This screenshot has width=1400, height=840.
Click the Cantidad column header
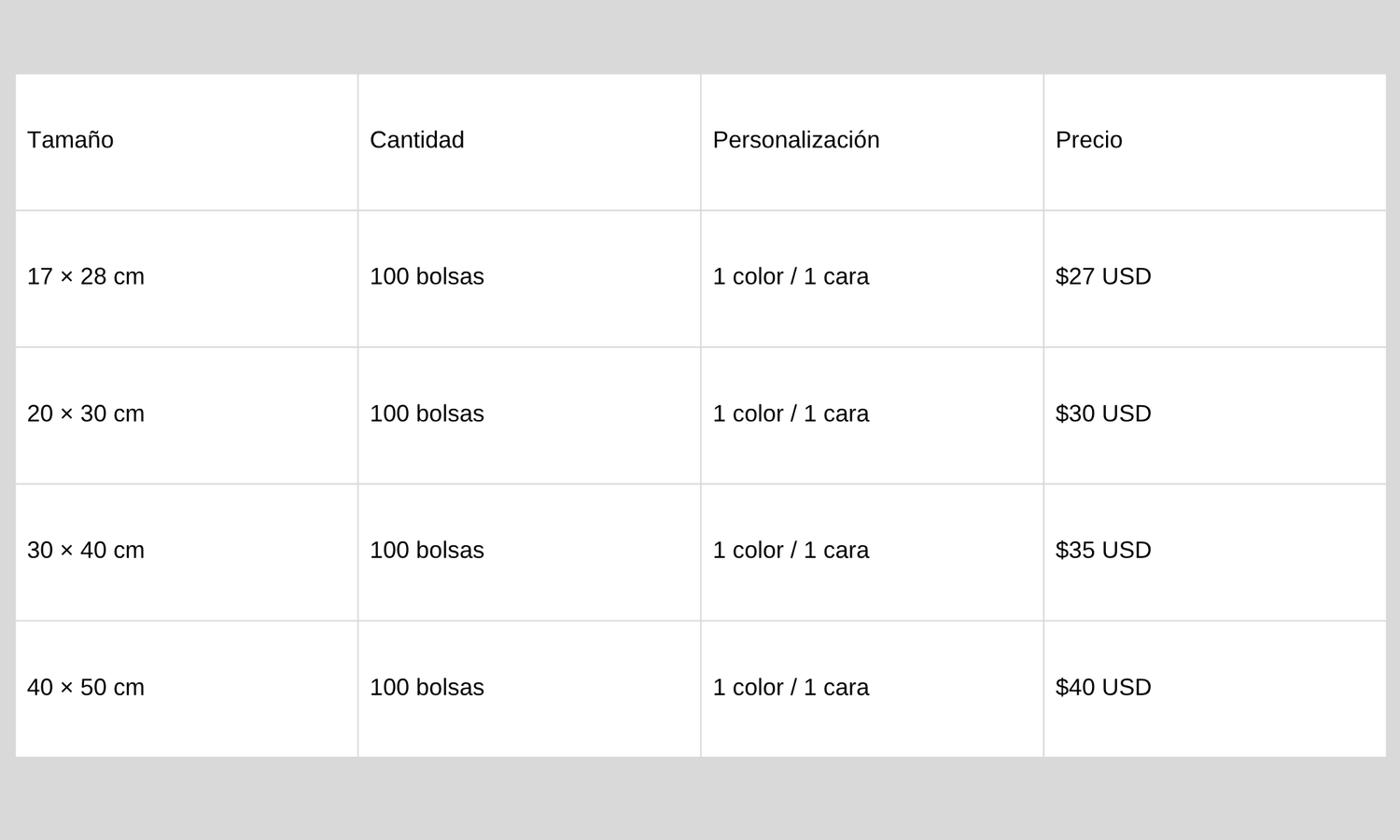coord(529,142)
